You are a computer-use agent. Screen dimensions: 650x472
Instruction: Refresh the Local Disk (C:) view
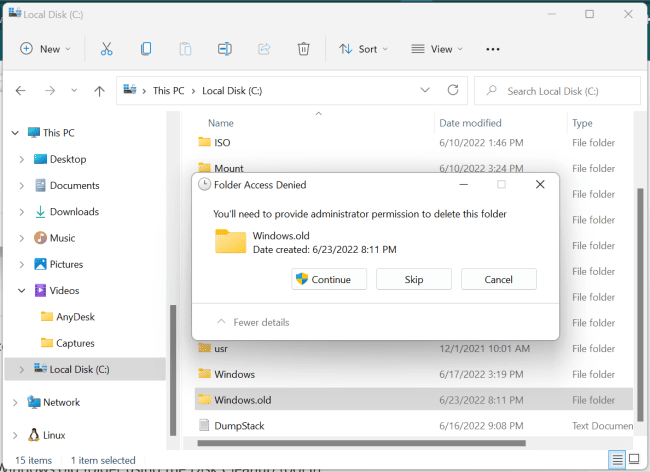tap(453, 90)
